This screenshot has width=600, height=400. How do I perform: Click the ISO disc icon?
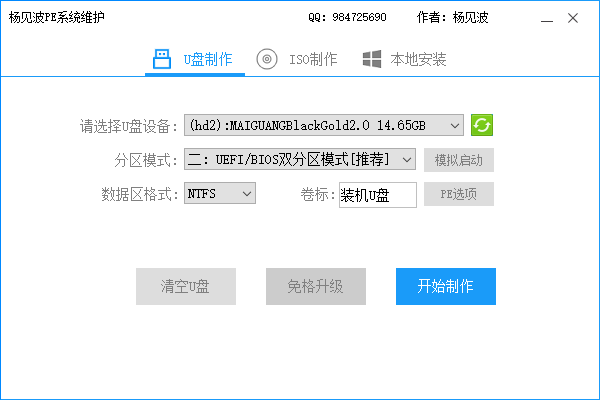267,59
